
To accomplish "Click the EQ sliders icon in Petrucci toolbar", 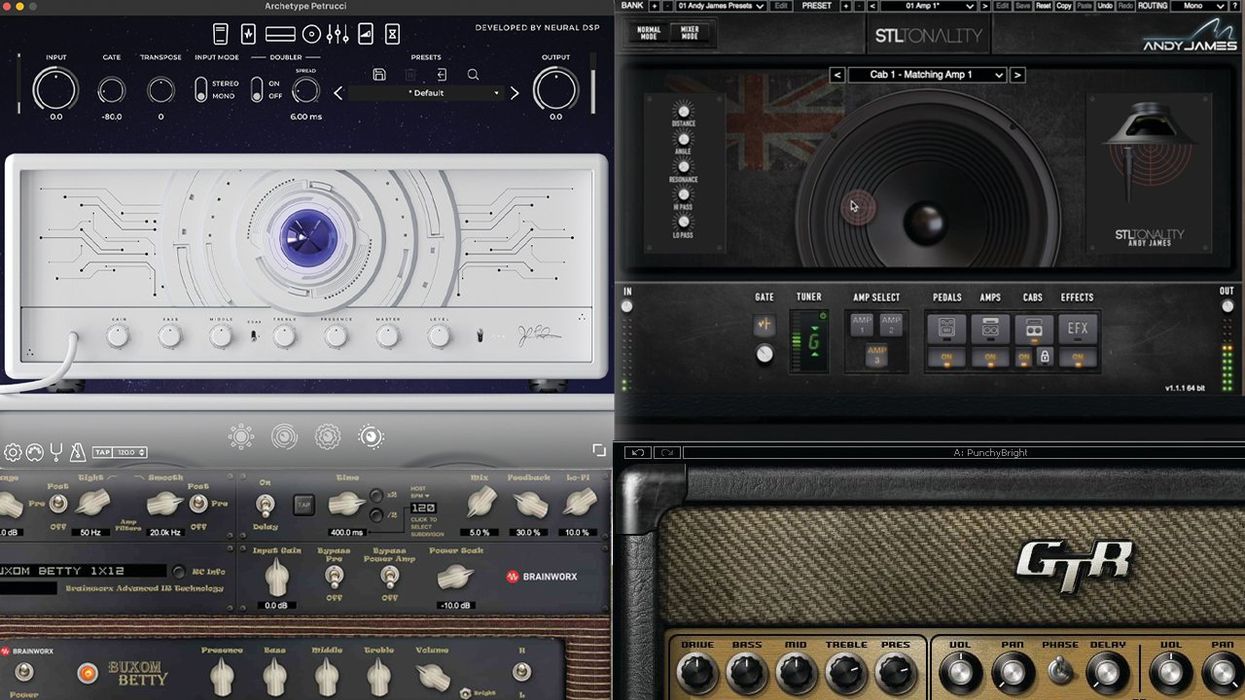I will [x=337, y=33].
